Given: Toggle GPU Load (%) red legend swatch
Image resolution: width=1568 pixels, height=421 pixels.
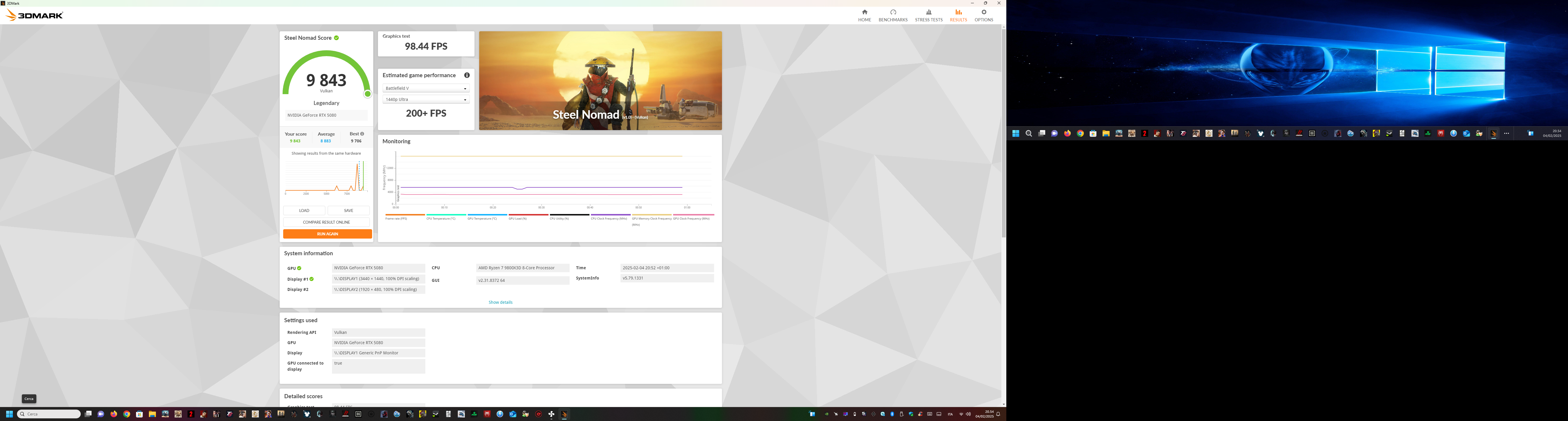Looking at the screenshot, I should [x=528, y=215].
